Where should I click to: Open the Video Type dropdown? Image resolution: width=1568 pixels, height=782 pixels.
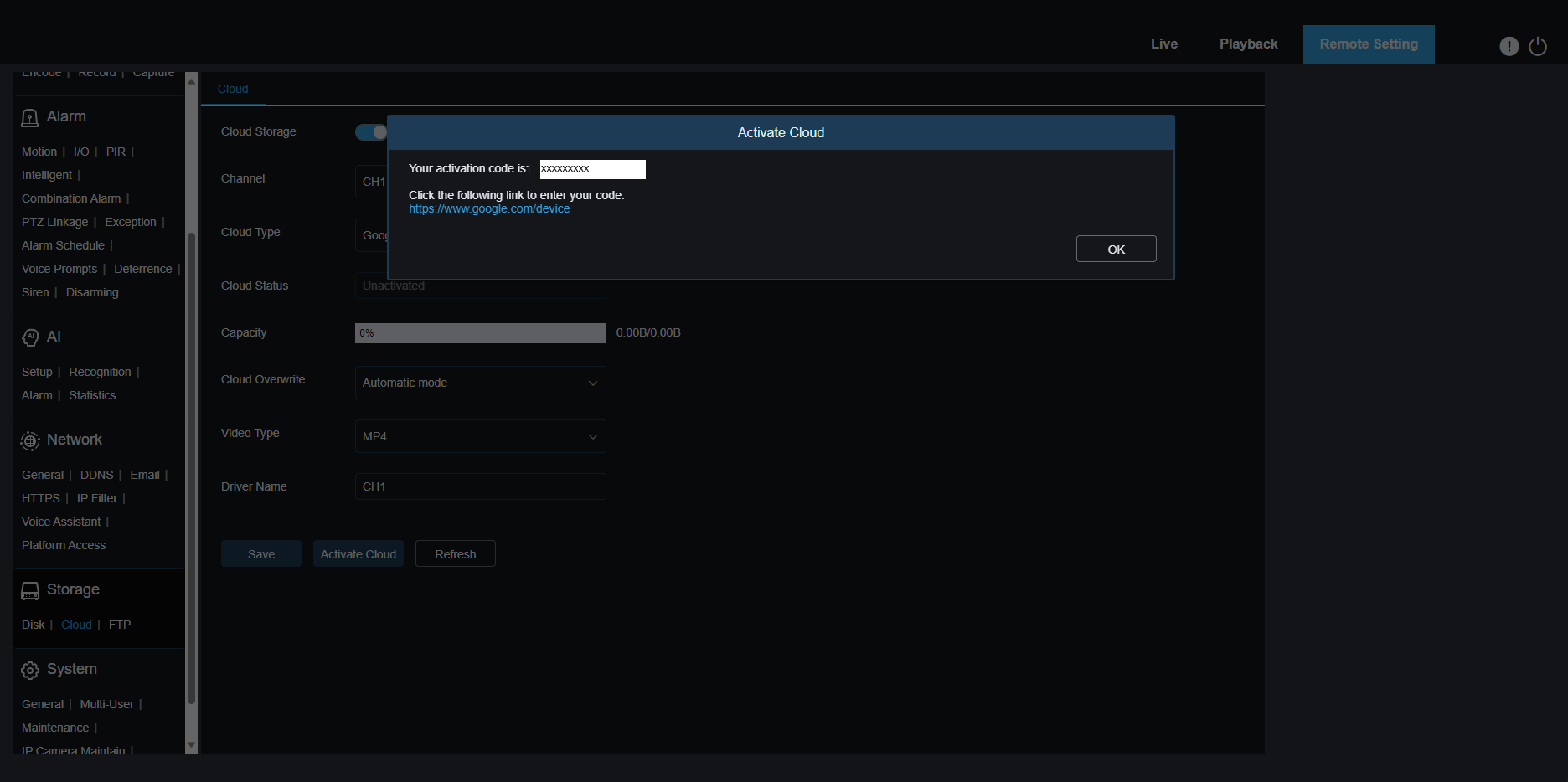pyautogui.click(x=480, y=436)
